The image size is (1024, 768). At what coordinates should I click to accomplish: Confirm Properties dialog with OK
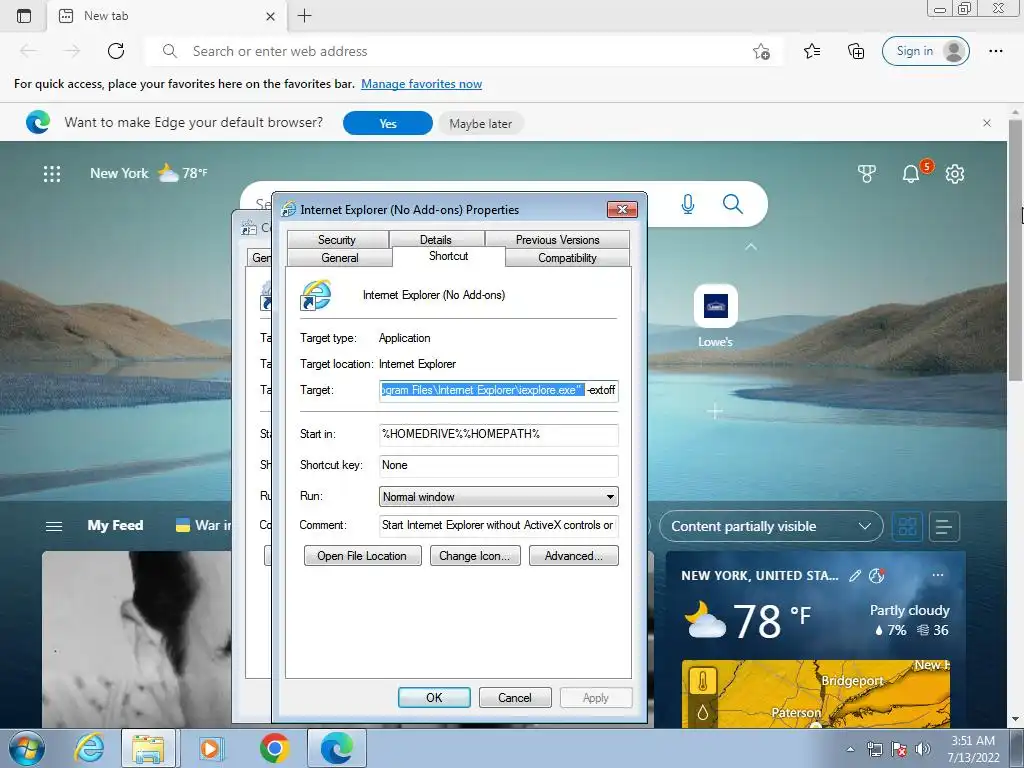(434, 697)
